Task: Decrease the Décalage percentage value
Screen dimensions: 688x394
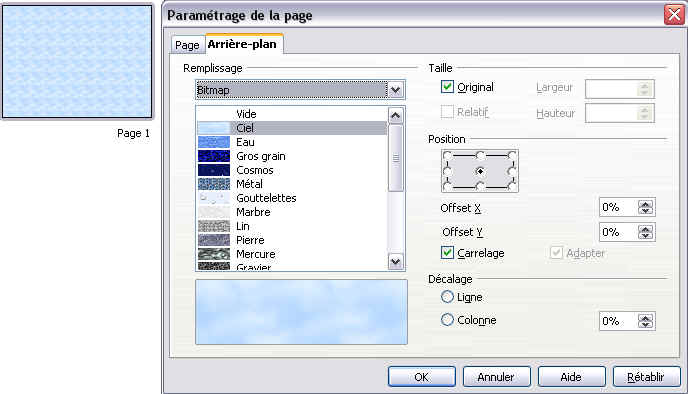Action: point(645,325)
